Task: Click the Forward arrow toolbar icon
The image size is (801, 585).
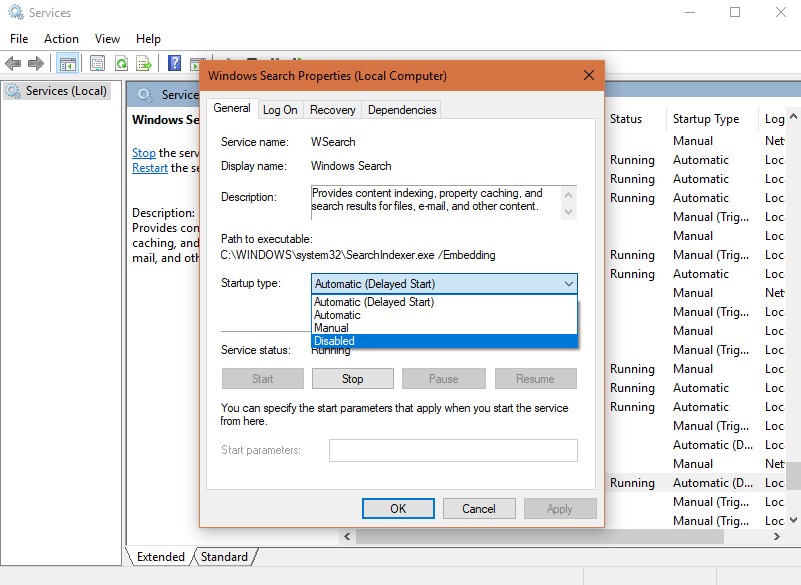Action: pos(36,64)
